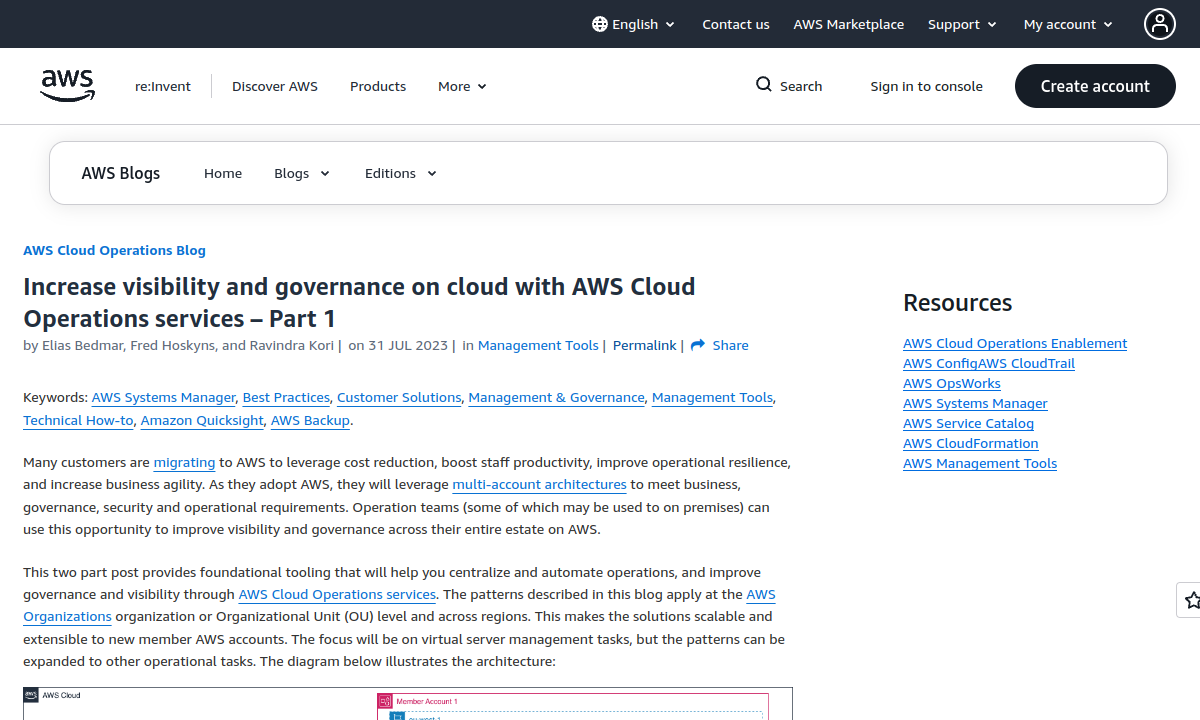Open Technical How-to keyword link
This screenshot has height=720, width=1200.
point(78,420)
